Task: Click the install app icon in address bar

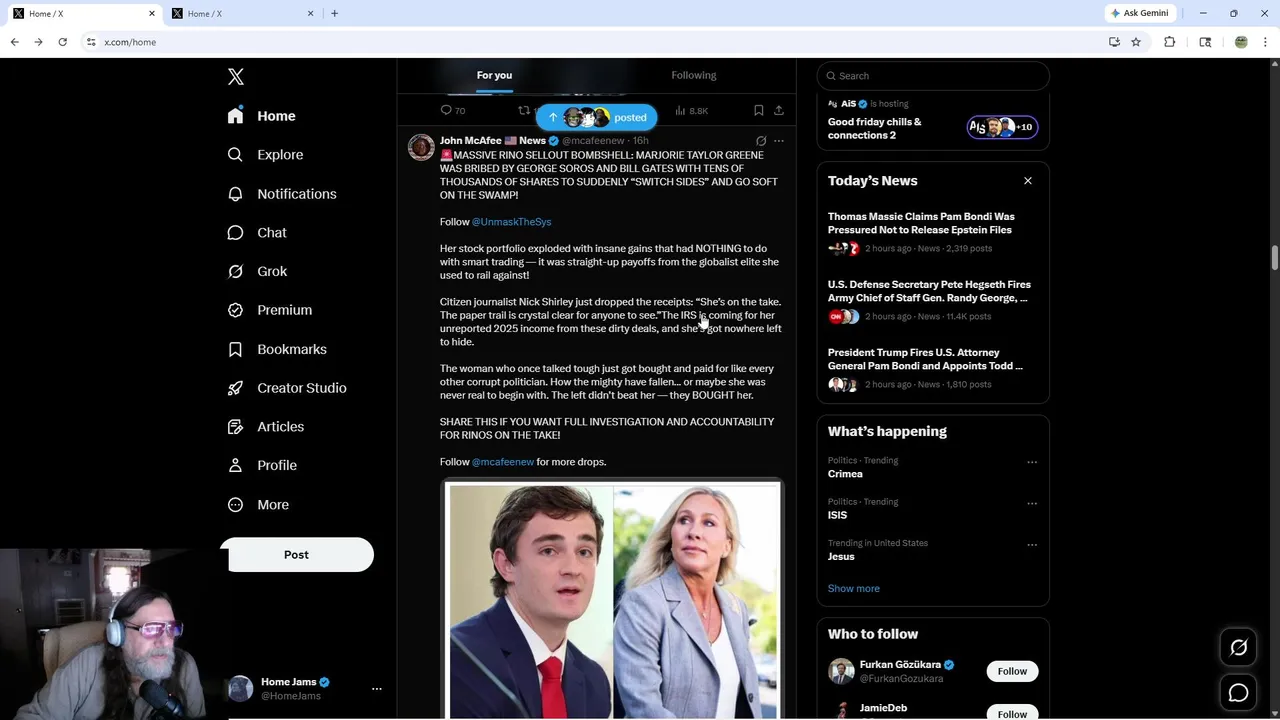Action: pyautogui.click(x=1114, y=42)
